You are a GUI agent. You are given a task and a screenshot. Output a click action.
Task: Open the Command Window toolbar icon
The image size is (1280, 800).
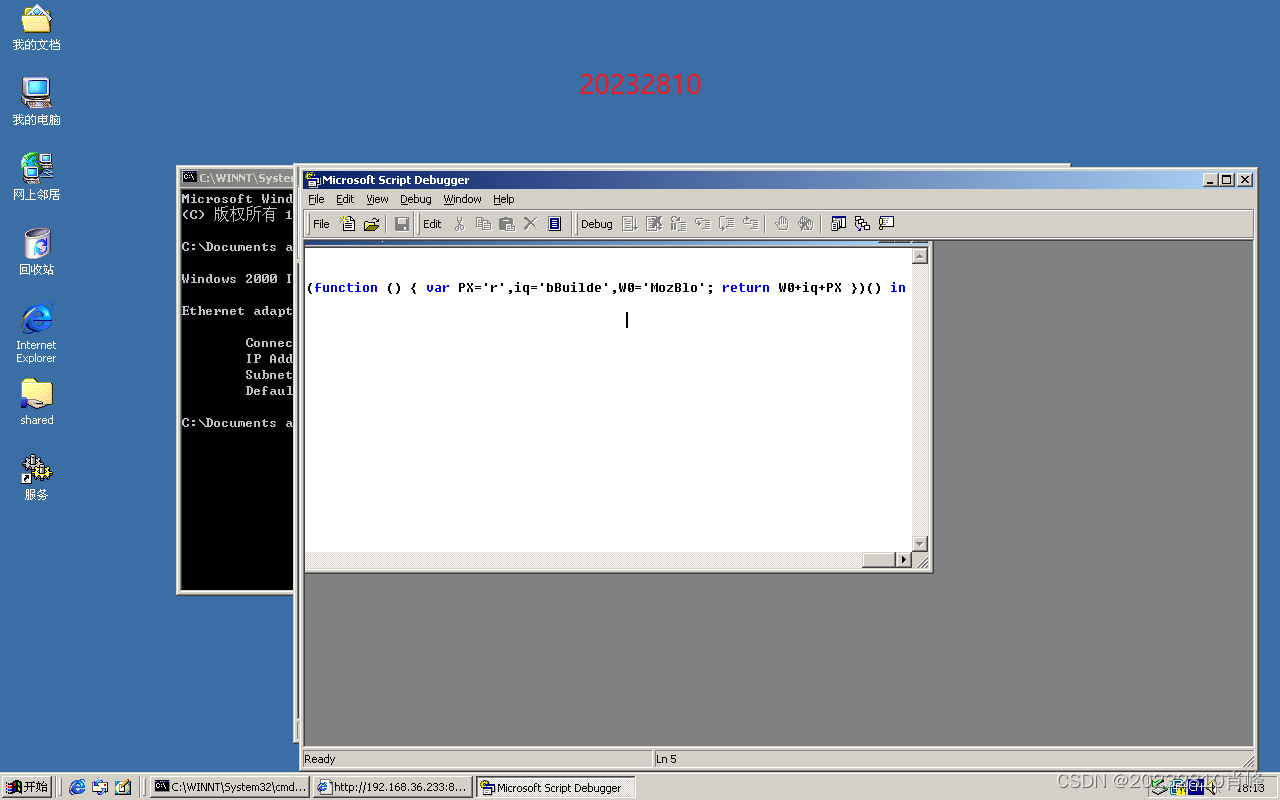coord(886,224)
